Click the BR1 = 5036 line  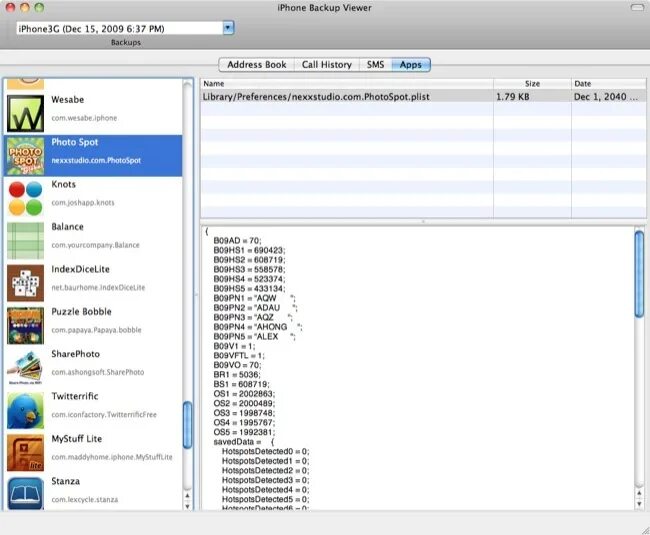237,375
